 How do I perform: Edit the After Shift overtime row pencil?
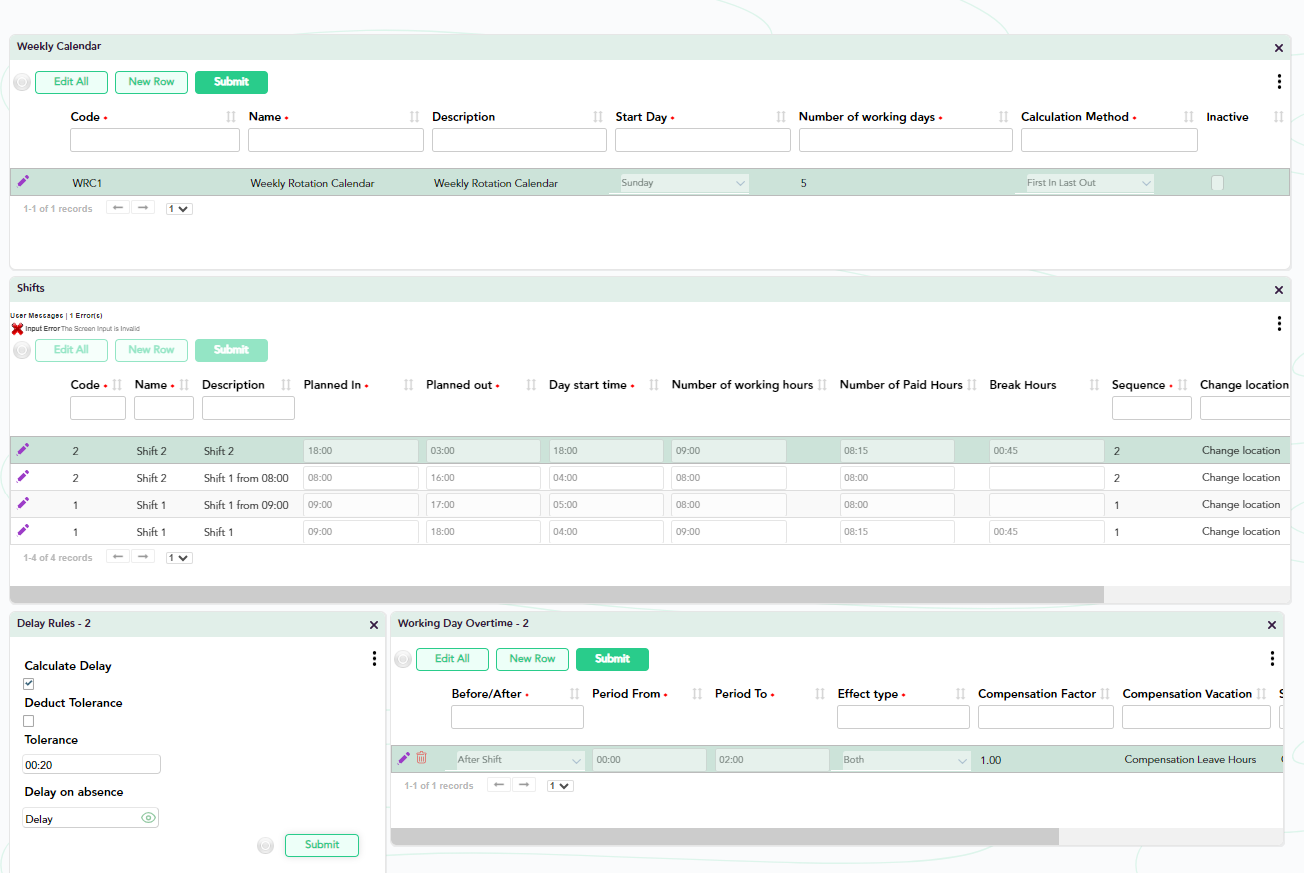pos(404,758)
